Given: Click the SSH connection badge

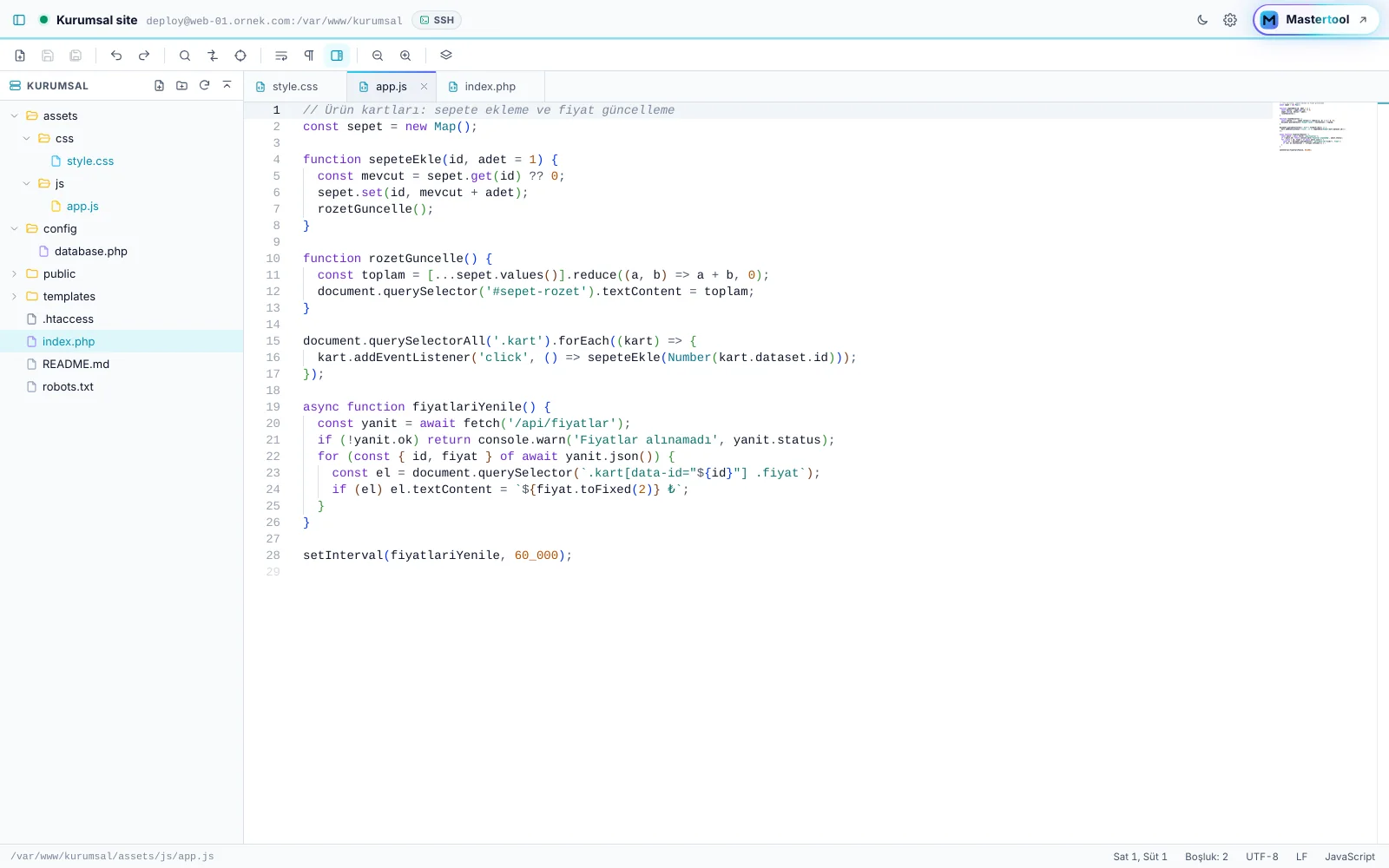Looking at the screenshot, I should click(437, 20).
